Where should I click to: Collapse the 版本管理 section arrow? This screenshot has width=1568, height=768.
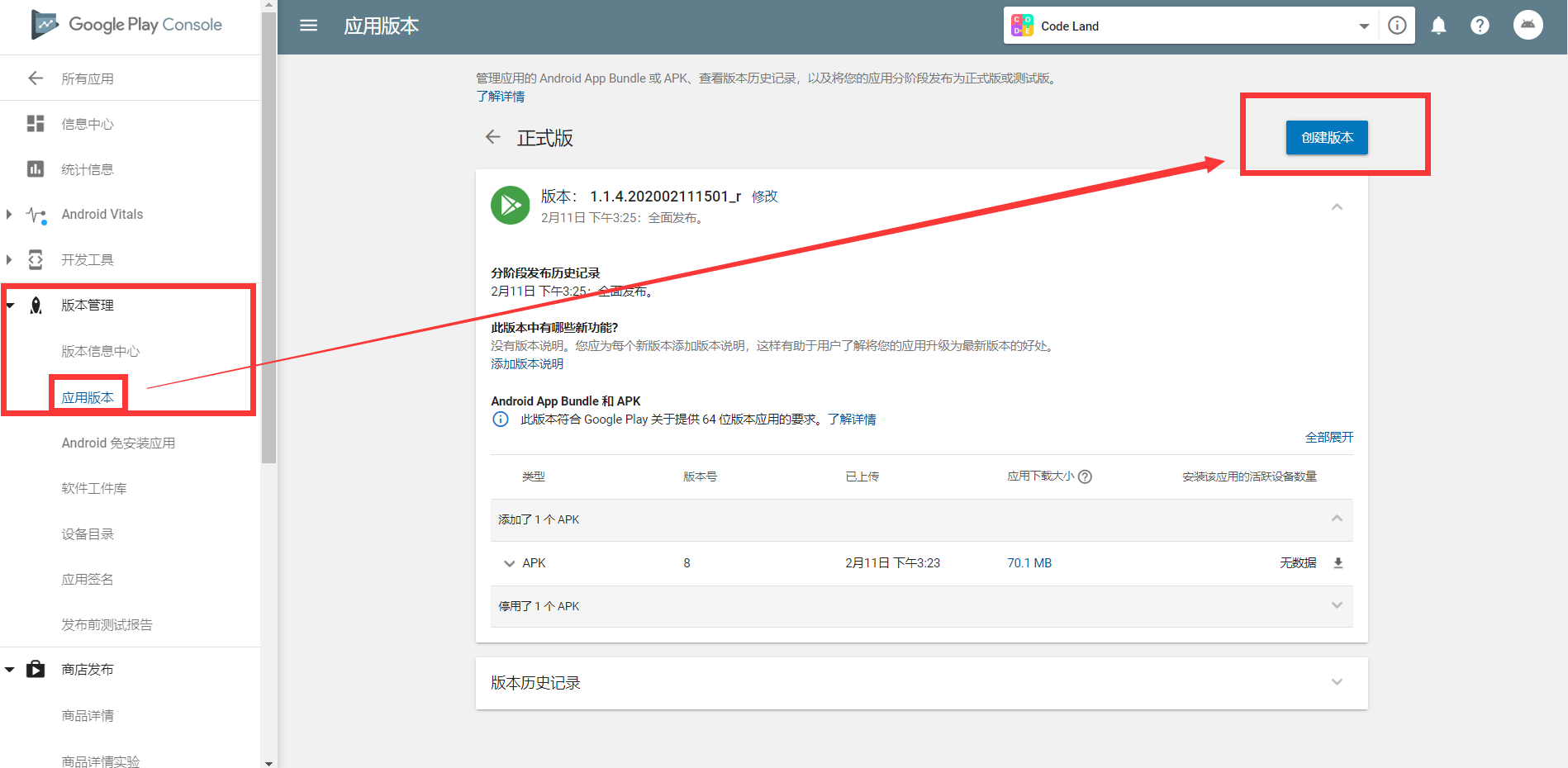[x=10, y=306]
